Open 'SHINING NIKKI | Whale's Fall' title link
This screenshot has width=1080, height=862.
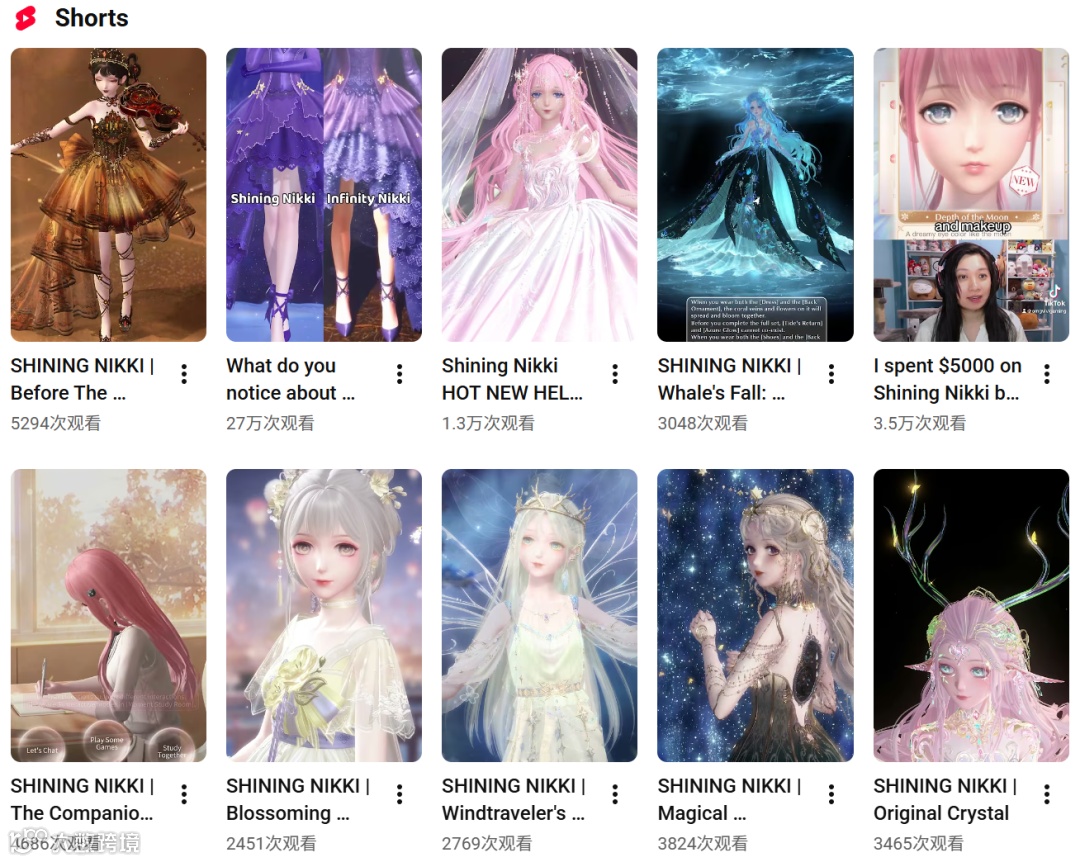(x=729, y=379)
